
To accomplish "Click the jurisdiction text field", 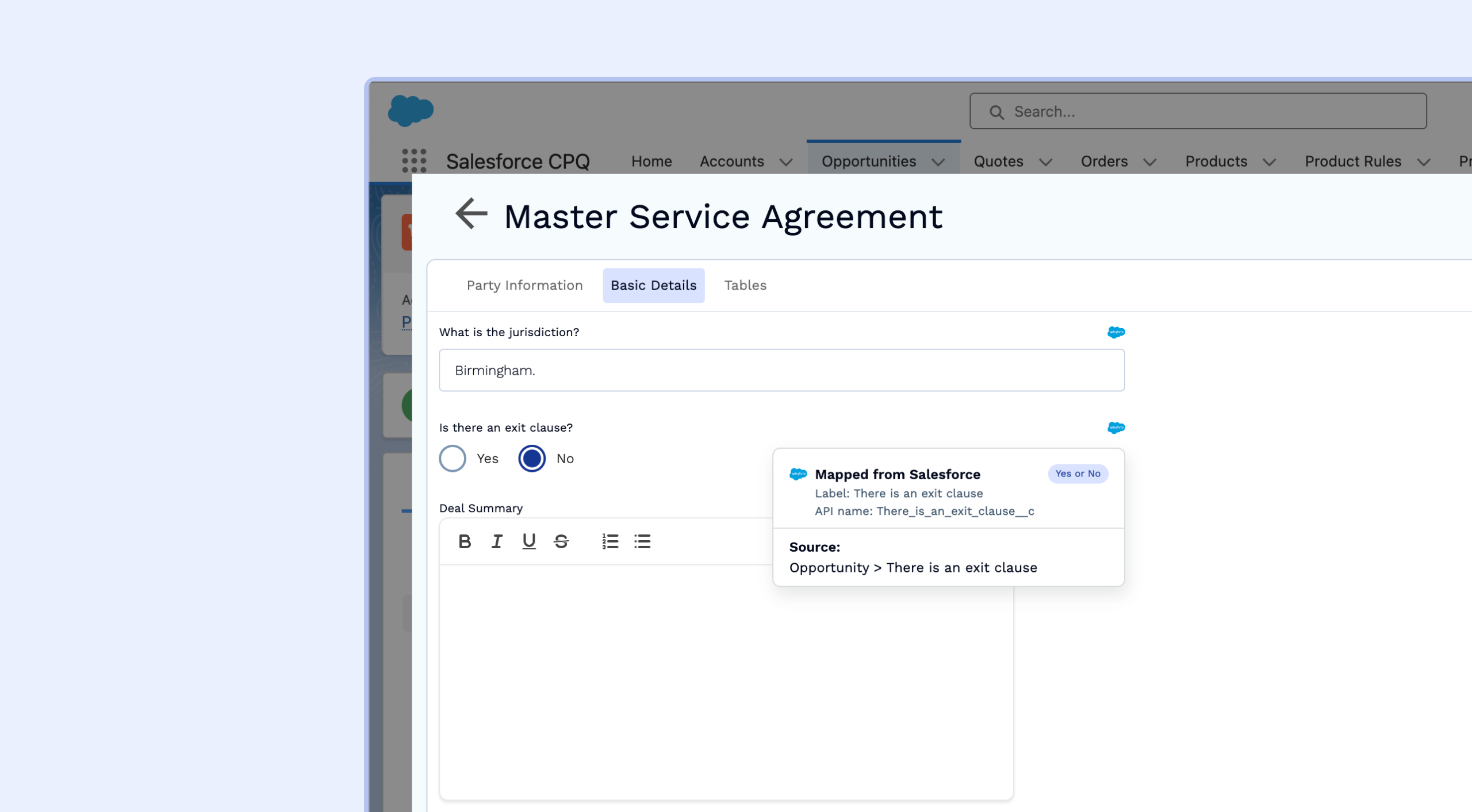I will (781, 371).
